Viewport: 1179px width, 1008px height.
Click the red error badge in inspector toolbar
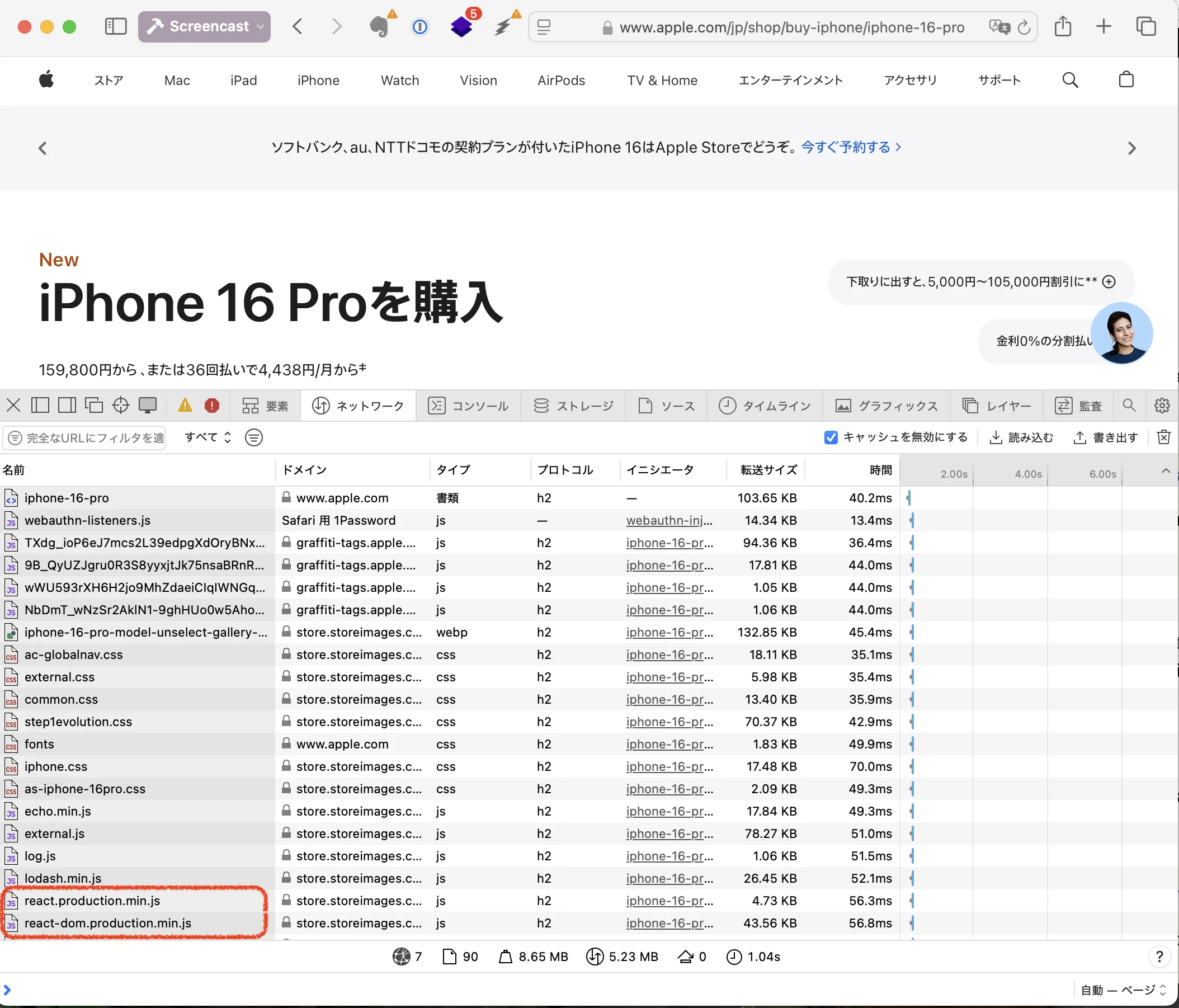click(x=212, y=405)
